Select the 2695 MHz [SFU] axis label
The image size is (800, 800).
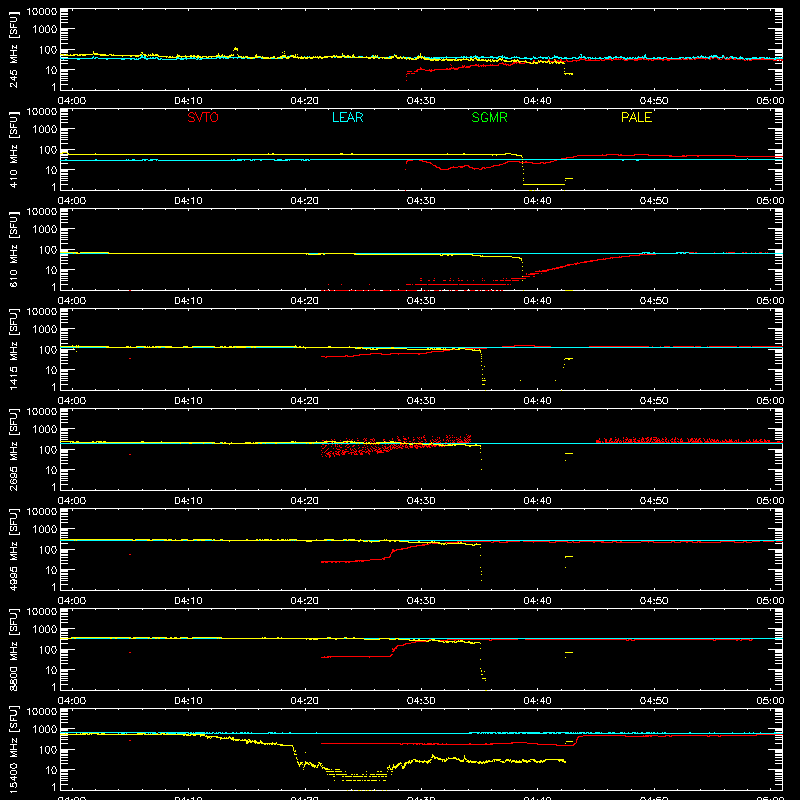pyautogui.click(x=13, y=449)
